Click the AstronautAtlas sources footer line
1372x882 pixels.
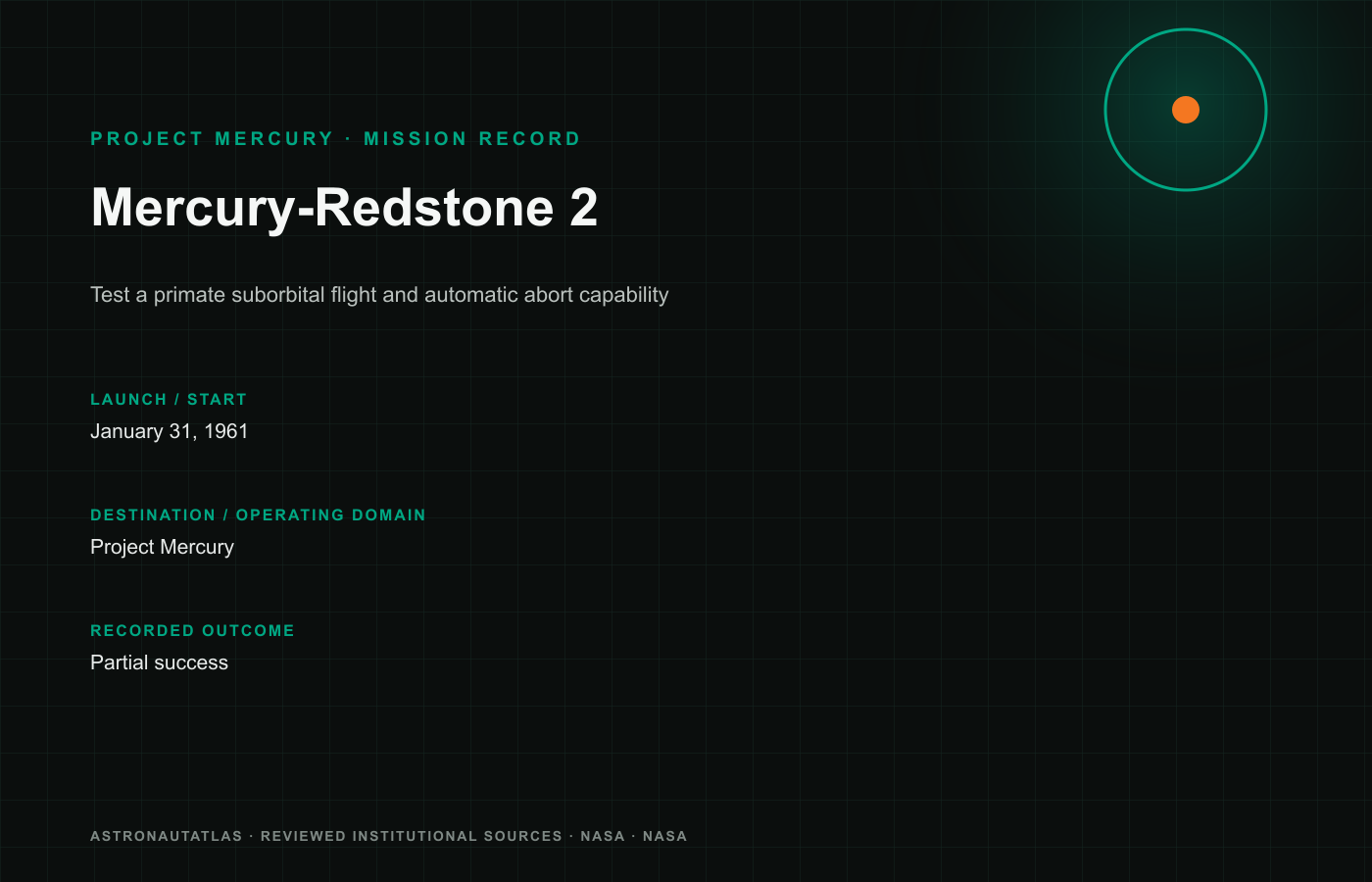(389, 836)
